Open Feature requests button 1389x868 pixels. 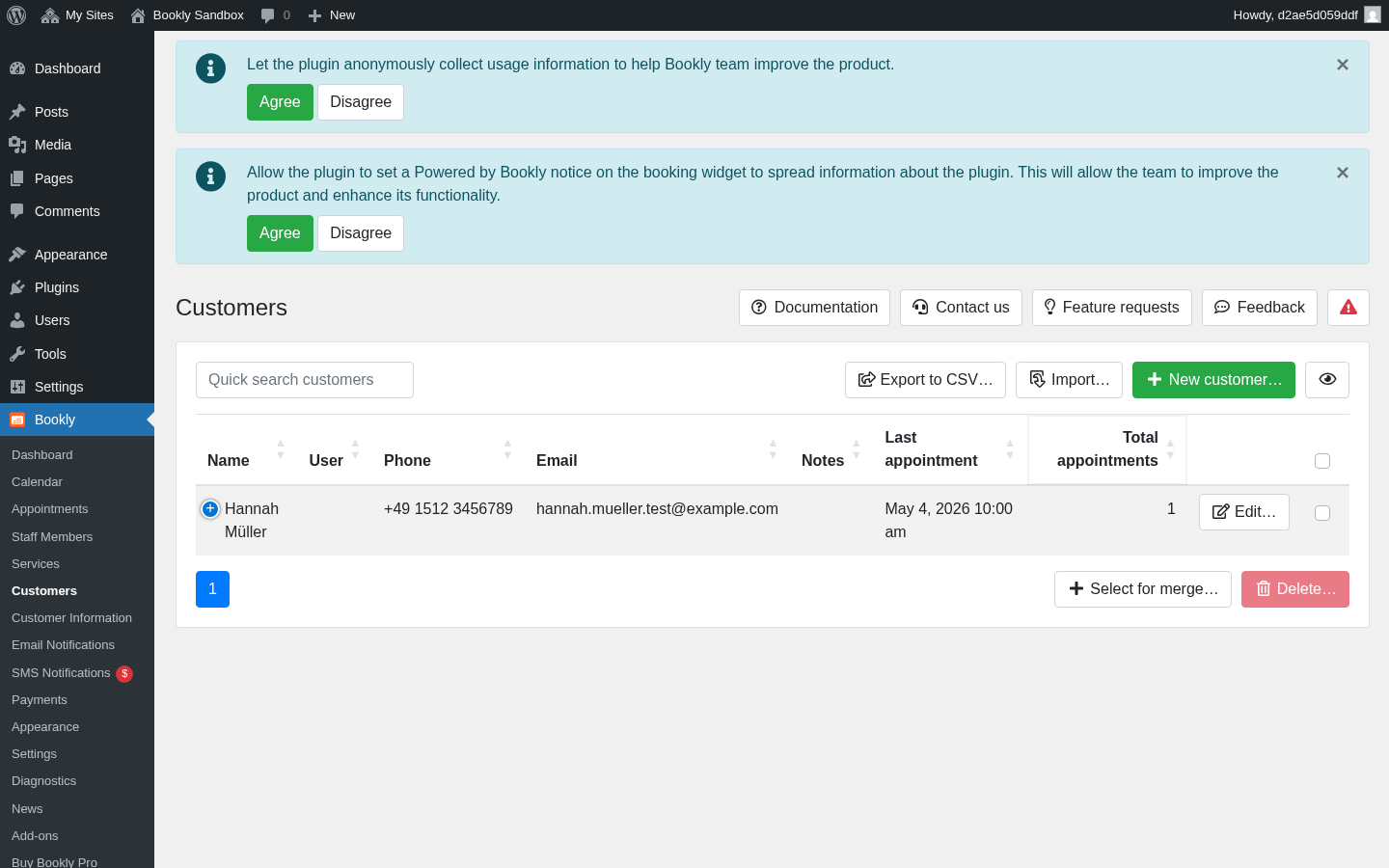[x=1111, y=308]
